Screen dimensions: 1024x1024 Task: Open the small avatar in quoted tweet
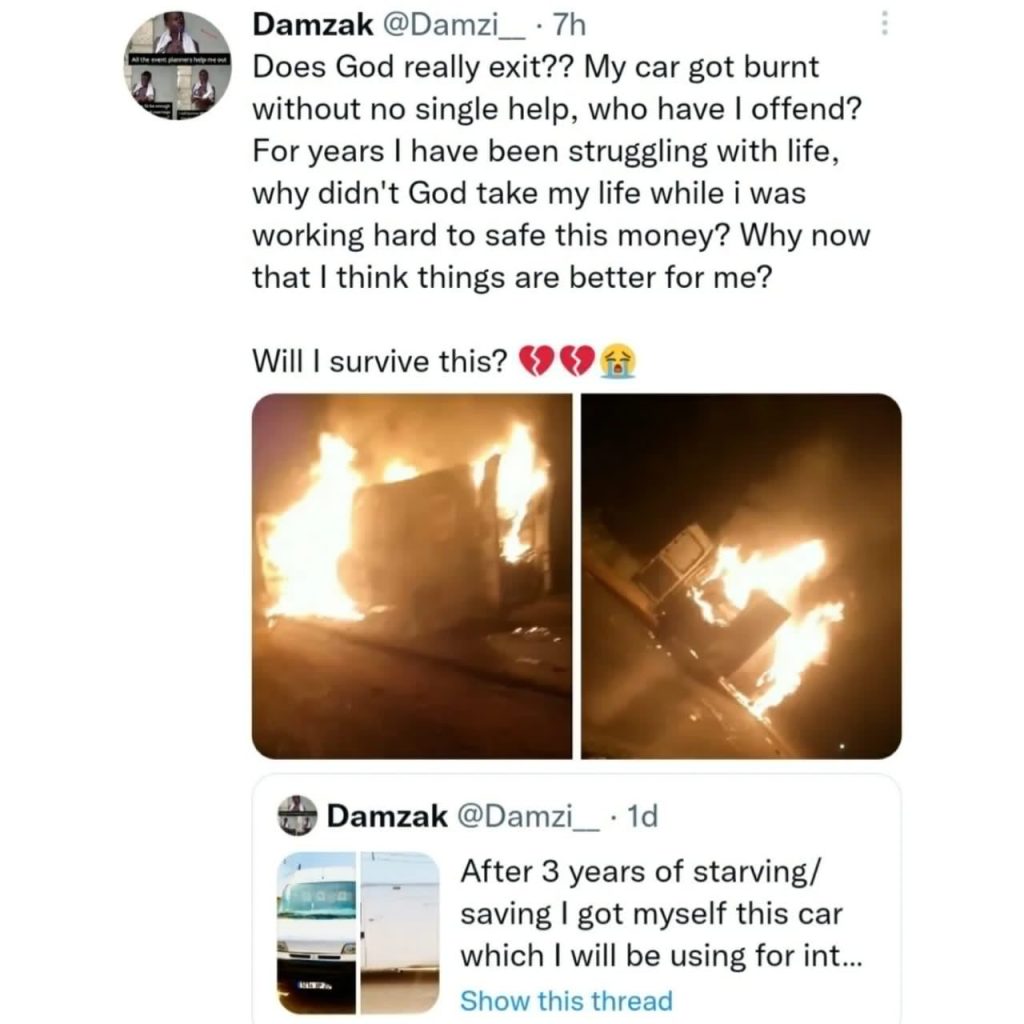click(297, 816)
